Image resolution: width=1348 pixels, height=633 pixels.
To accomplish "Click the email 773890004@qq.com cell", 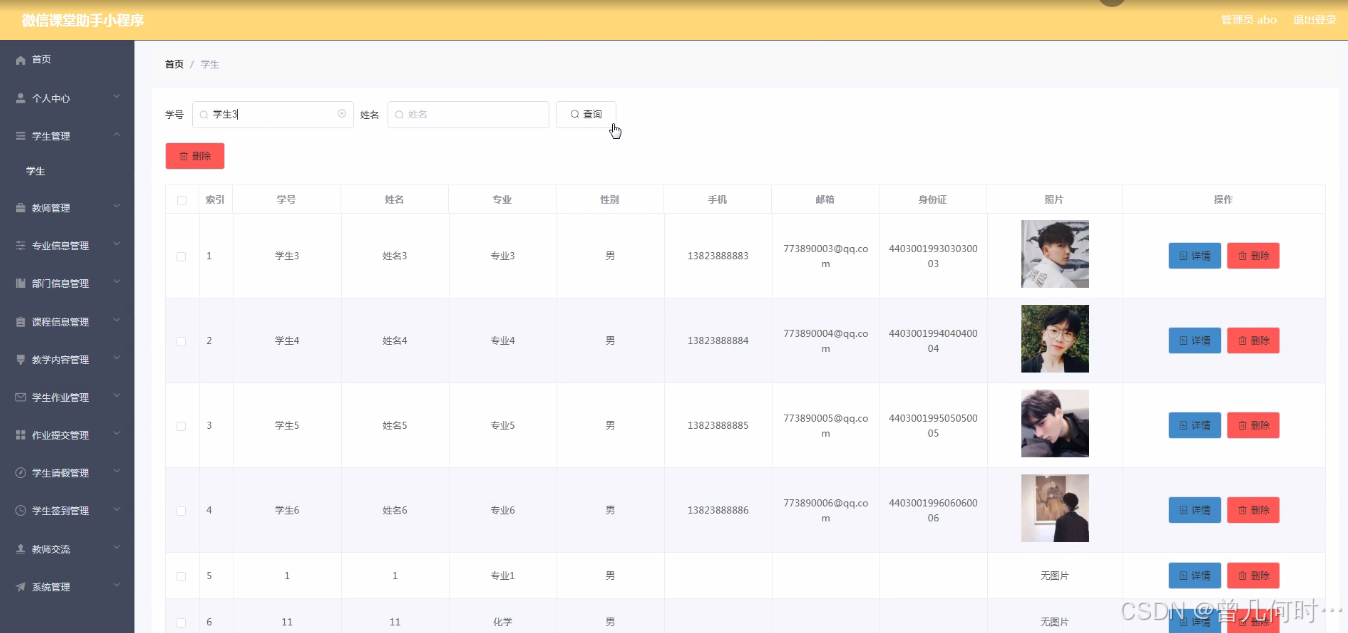I will [x=825, y=341].
